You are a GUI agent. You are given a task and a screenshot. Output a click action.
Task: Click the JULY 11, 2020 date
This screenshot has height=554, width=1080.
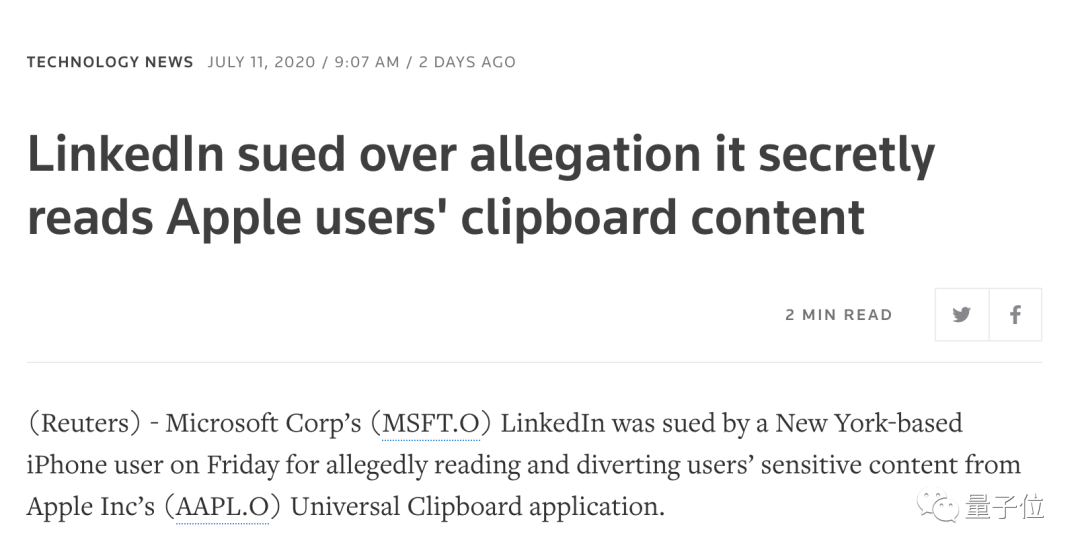tap(261, 62)
